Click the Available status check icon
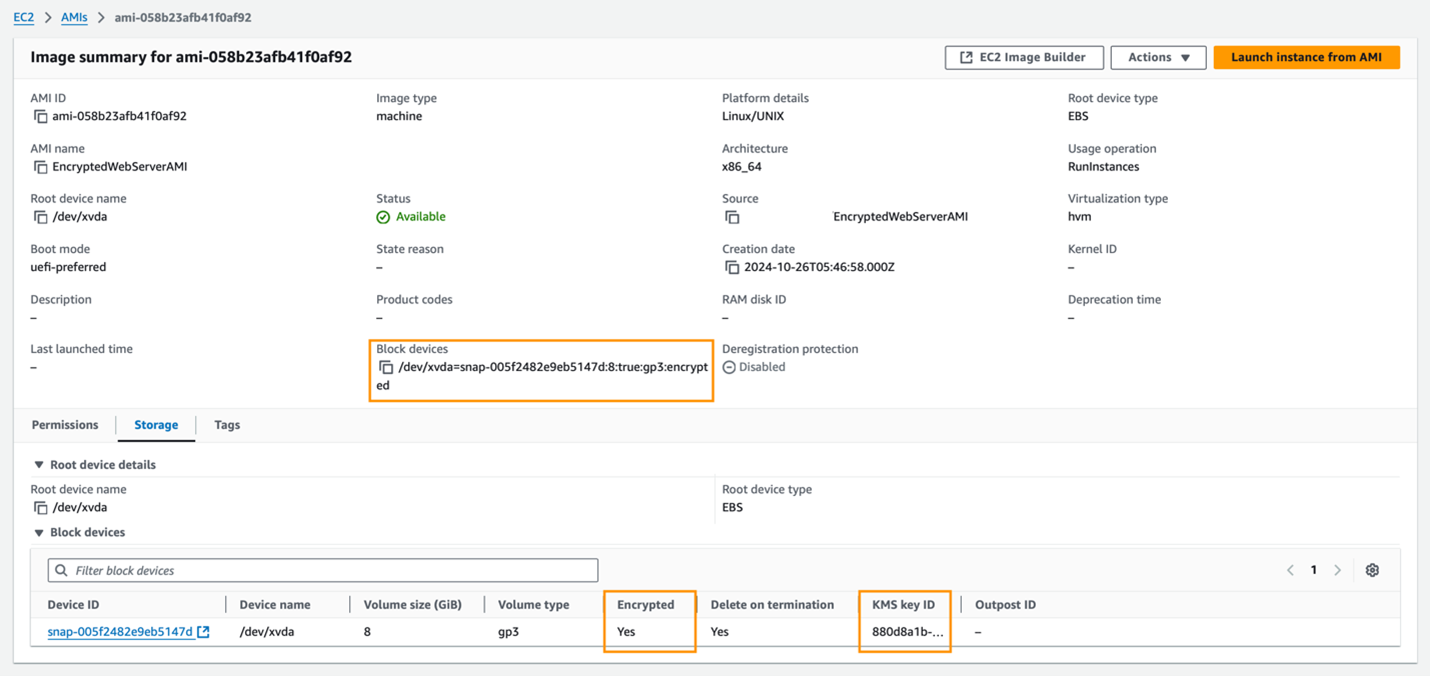1430x676 pixels. [383, 217]
